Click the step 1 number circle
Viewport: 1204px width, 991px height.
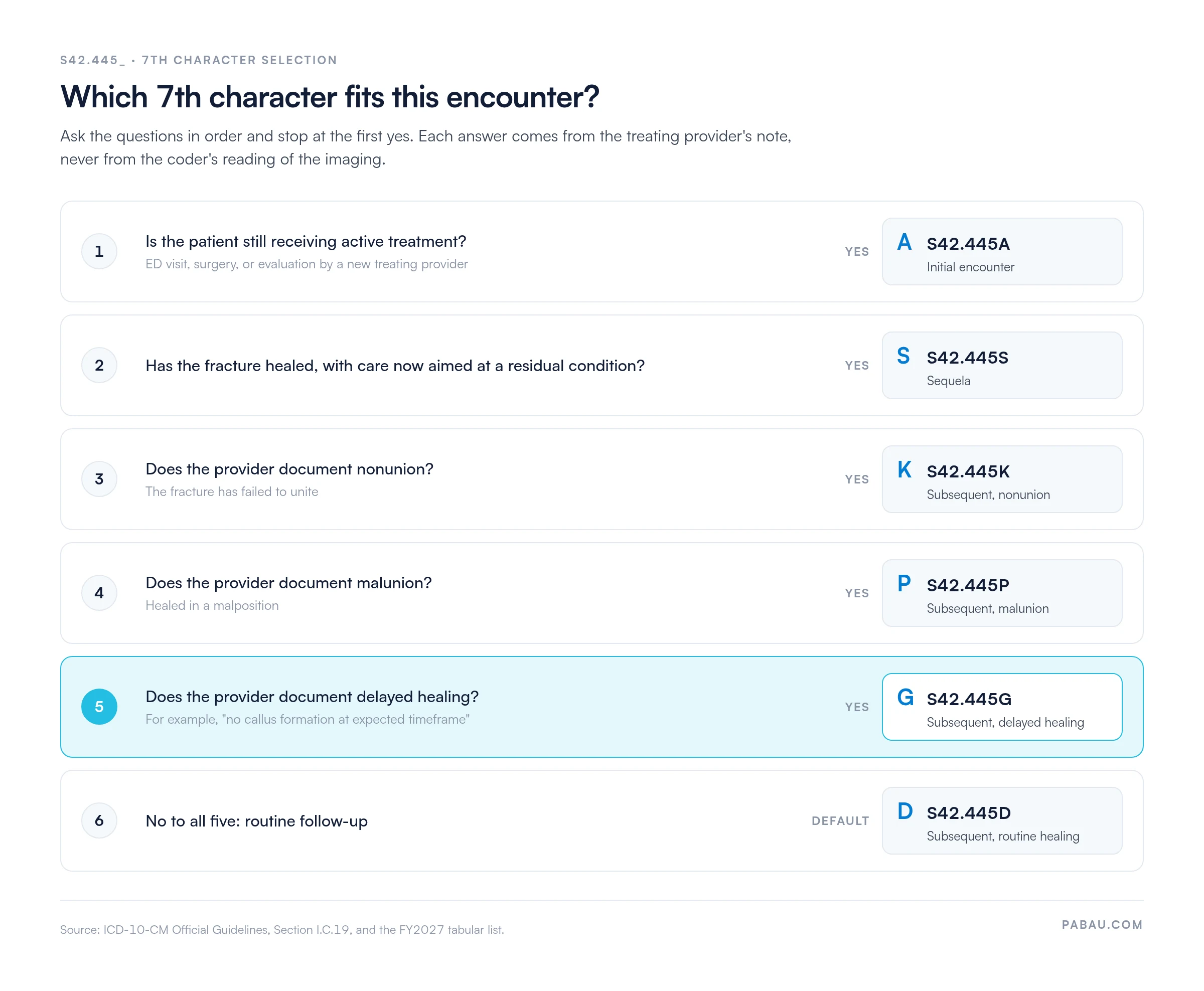(x=99, y=251)
